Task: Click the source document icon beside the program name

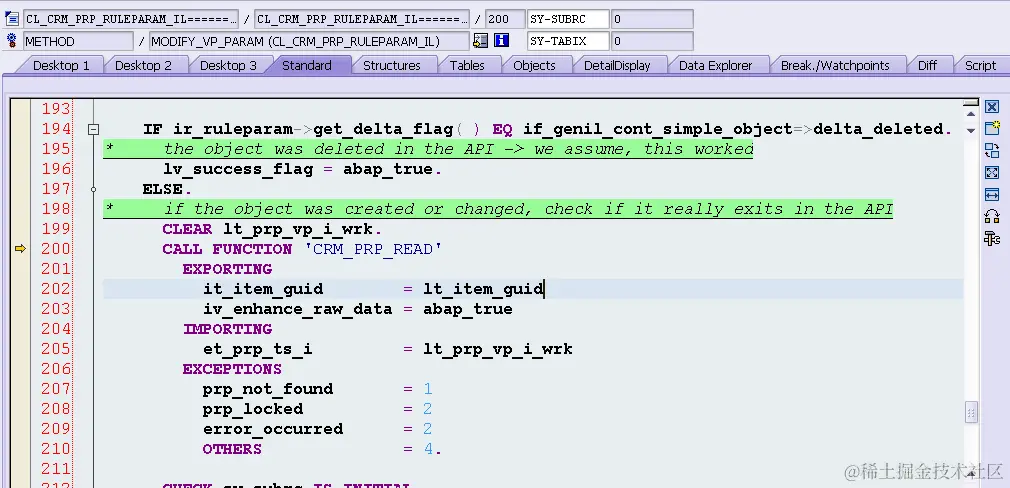Action: pyautogui.click(x=12, y=19)
